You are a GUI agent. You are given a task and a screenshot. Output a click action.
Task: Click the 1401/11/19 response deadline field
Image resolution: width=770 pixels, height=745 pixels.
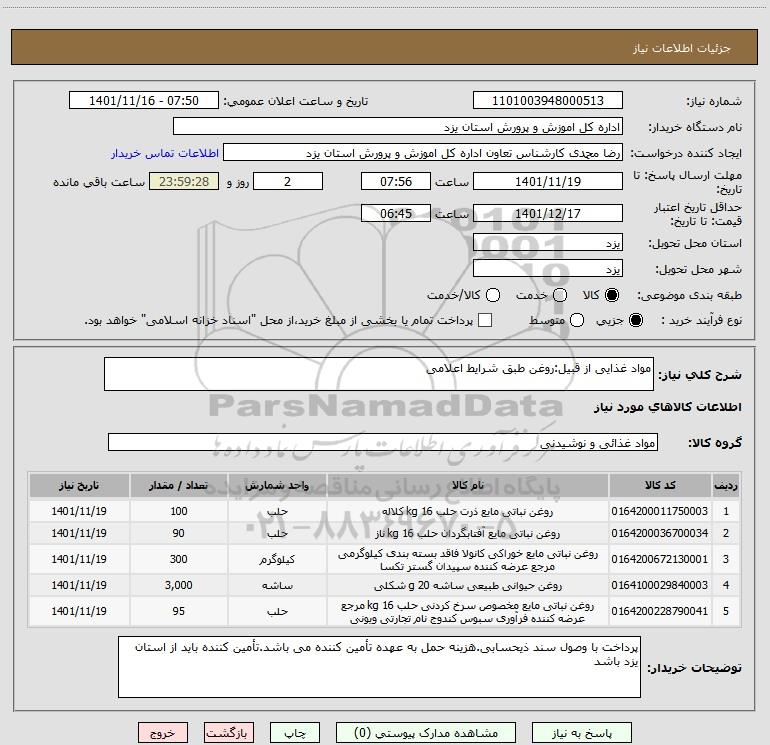click(x=548, y=182)
